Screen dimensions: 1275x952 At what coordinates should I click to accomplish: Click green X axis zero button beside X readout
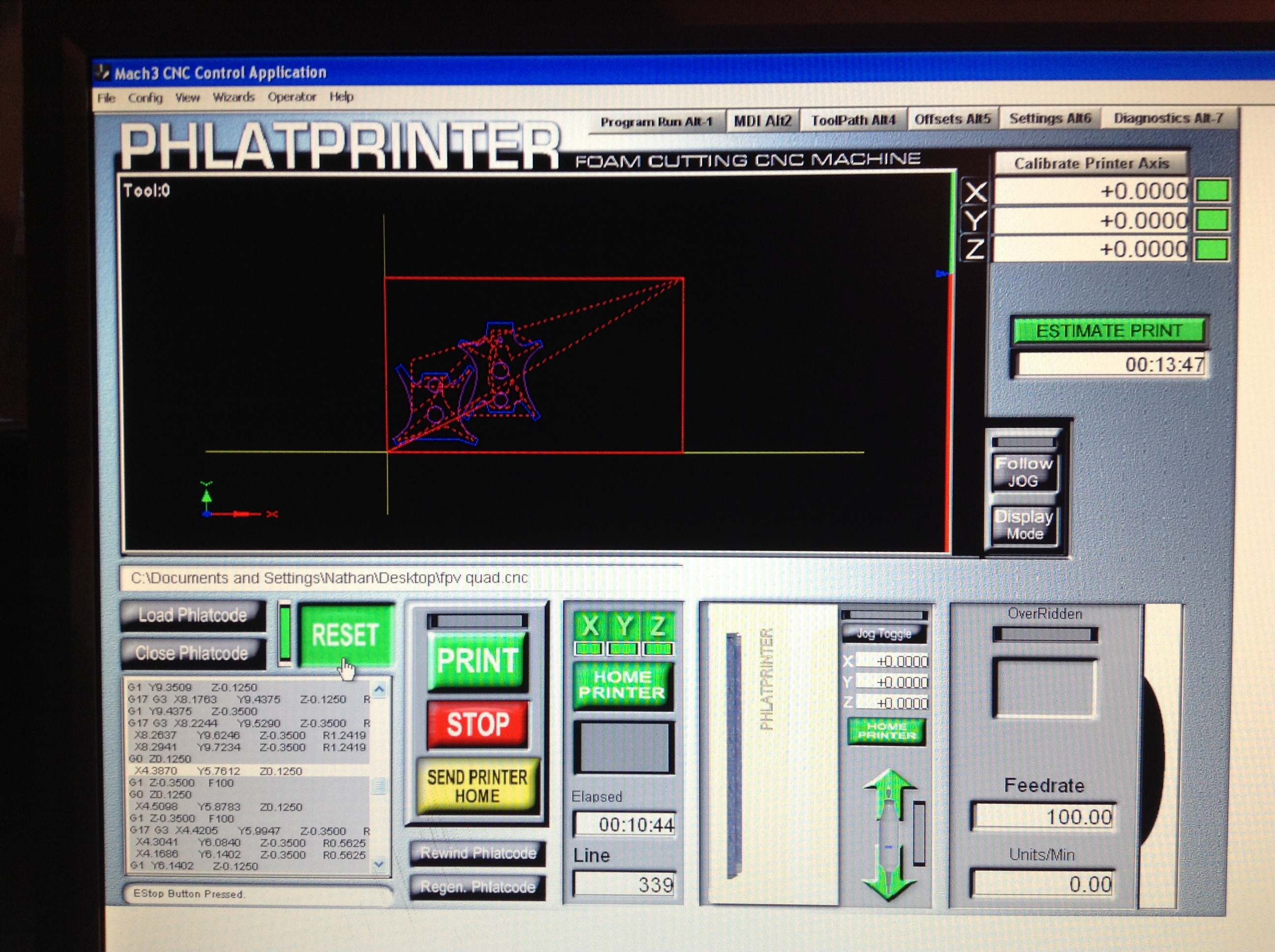click(x=1212, y=191)
